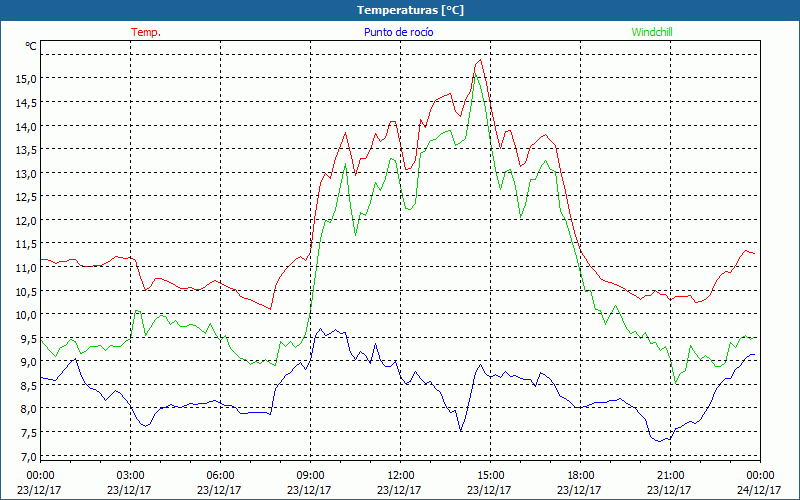Click the 9,5 y-axis value

(28, 338)
